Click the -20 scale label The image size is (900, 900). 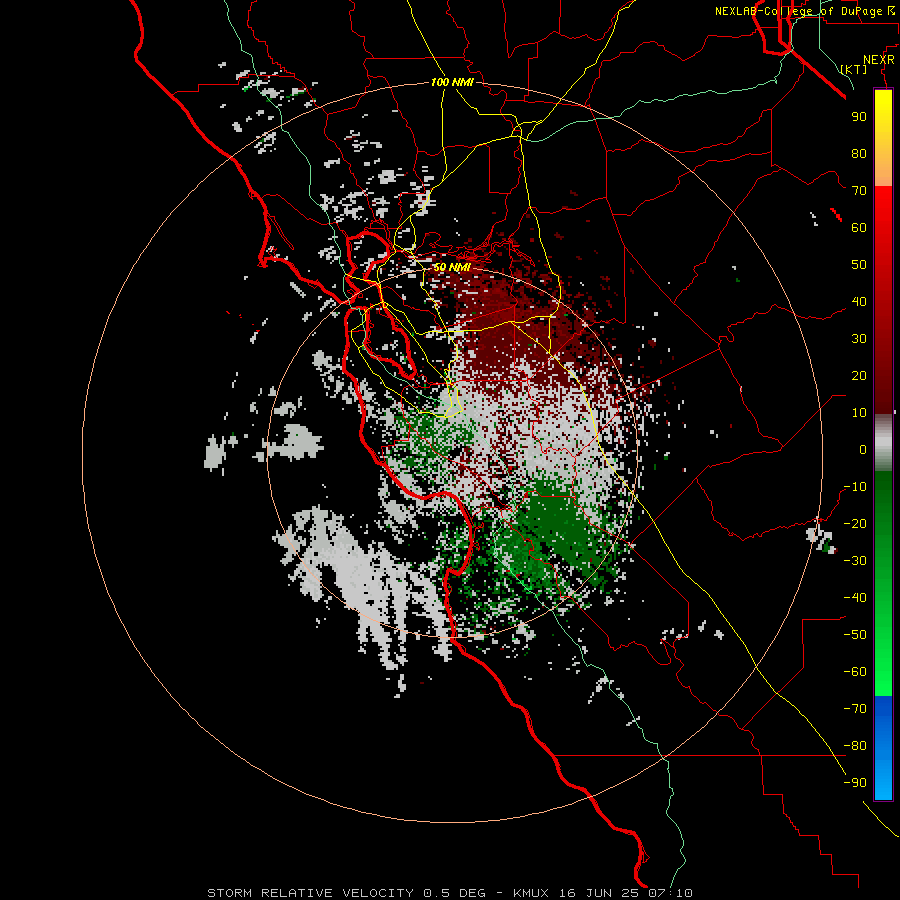tap(855, 523)
